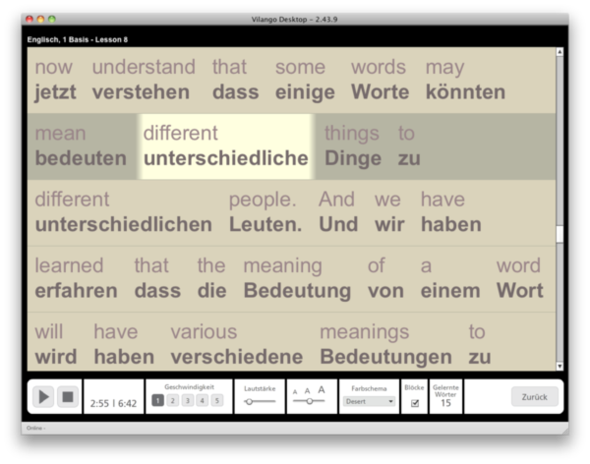590x464 pixels.
Task: Click the word 'verstehen'
Action: 141,92
